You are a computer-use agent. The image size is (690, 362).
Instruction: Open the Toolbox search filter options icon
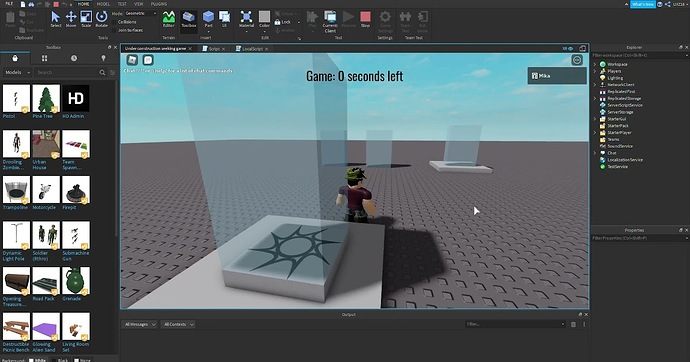(x=113, y=73)
